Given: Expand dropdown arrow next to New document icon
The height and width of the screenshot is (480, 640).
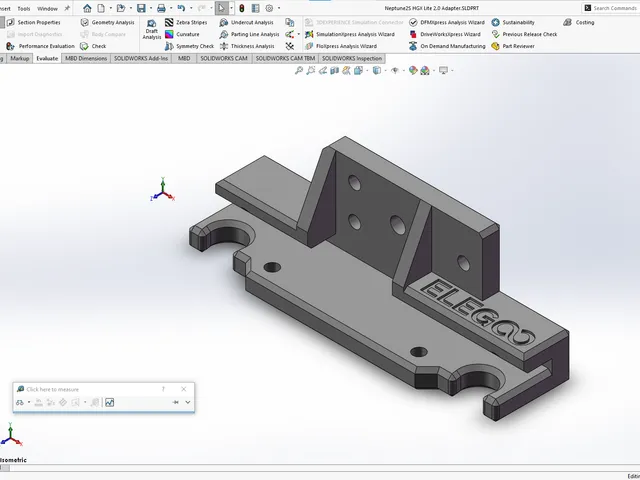Looking at the screenshot, I should tap(110, 8).
